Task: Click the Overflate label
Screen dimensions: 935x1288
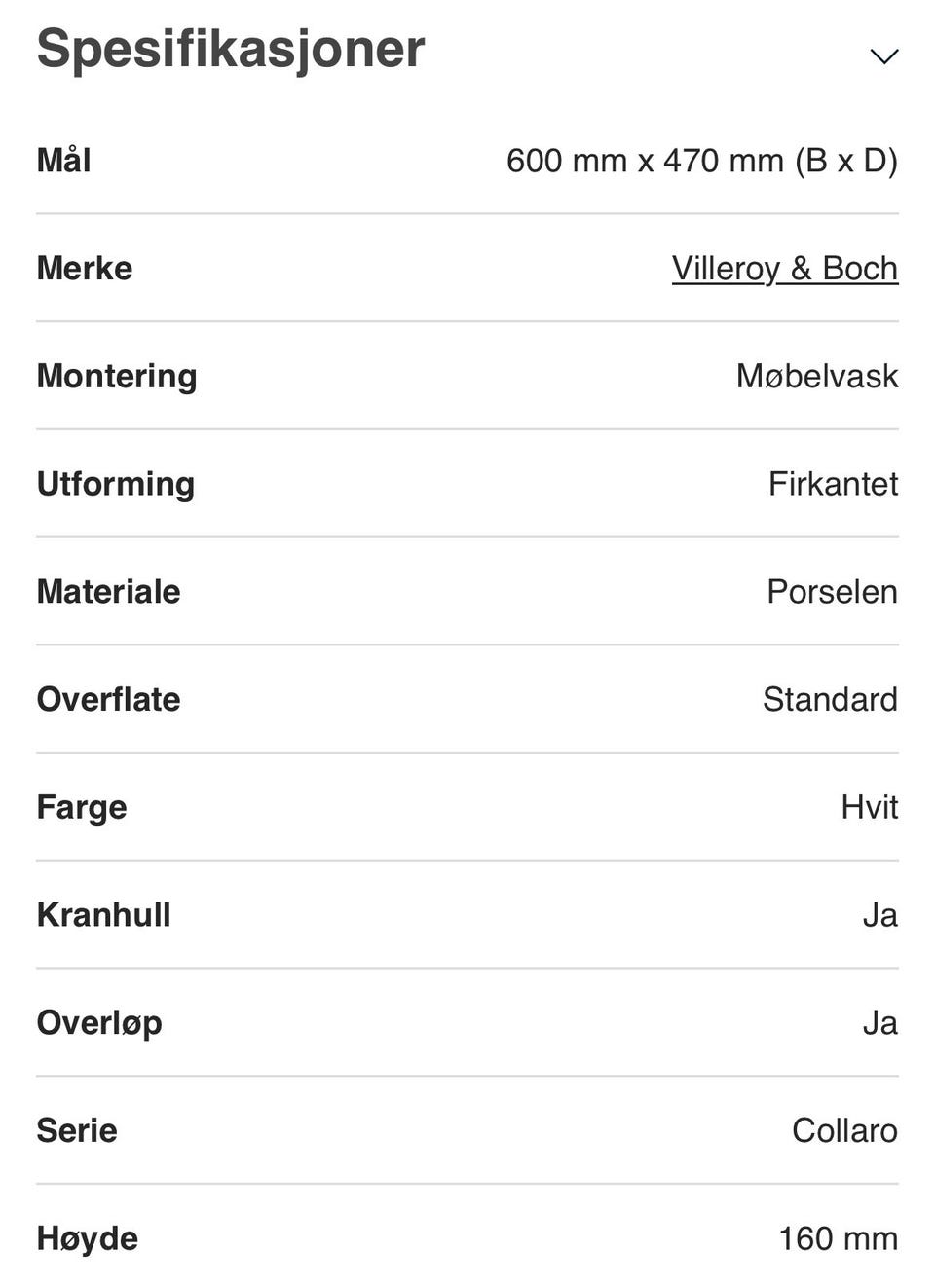Action: pyautogui.click(x=108, y=700)
